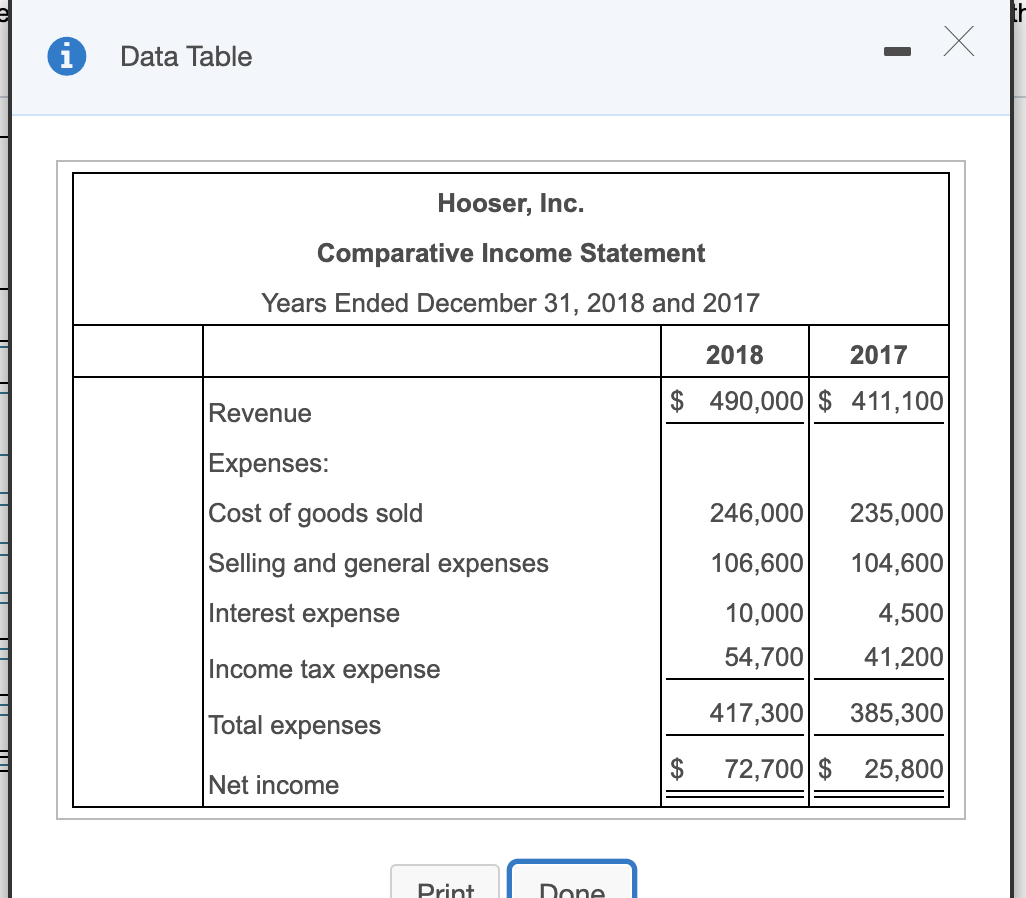Click the Expenses: row label
Image resolution: width=1026 pixels, height=898 pixels.
268,463
